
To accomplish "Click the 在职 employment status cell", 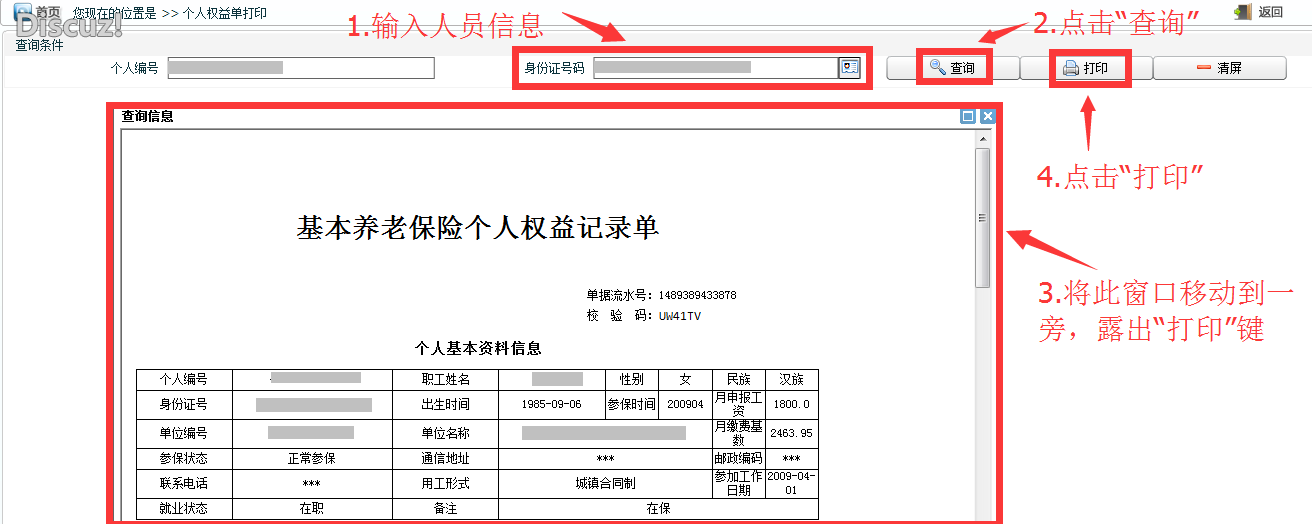I will (312, 508).
